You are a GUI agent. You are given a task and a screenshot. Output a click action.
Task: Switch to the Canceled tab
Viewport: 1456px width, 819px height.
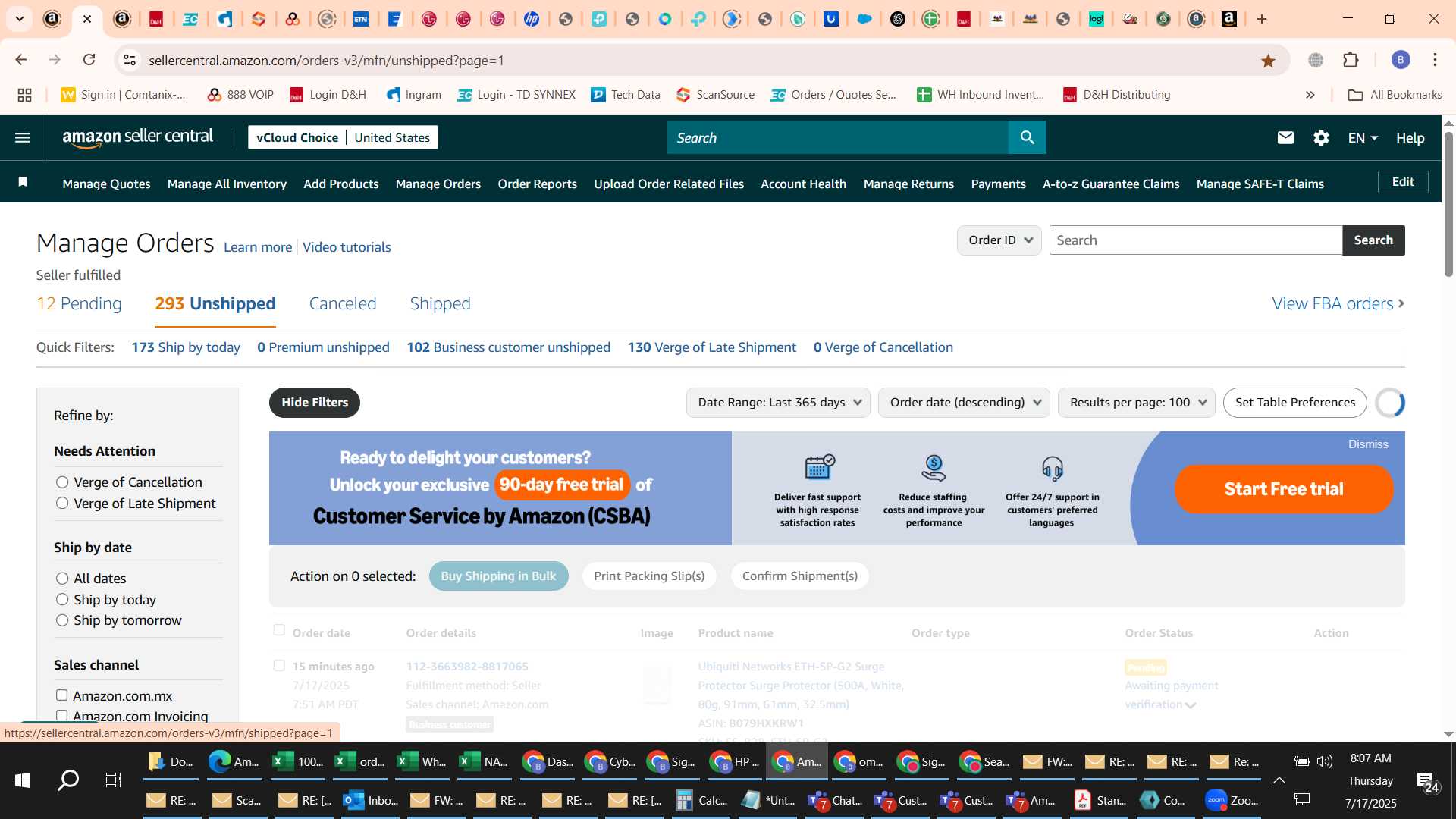[343, 304]
